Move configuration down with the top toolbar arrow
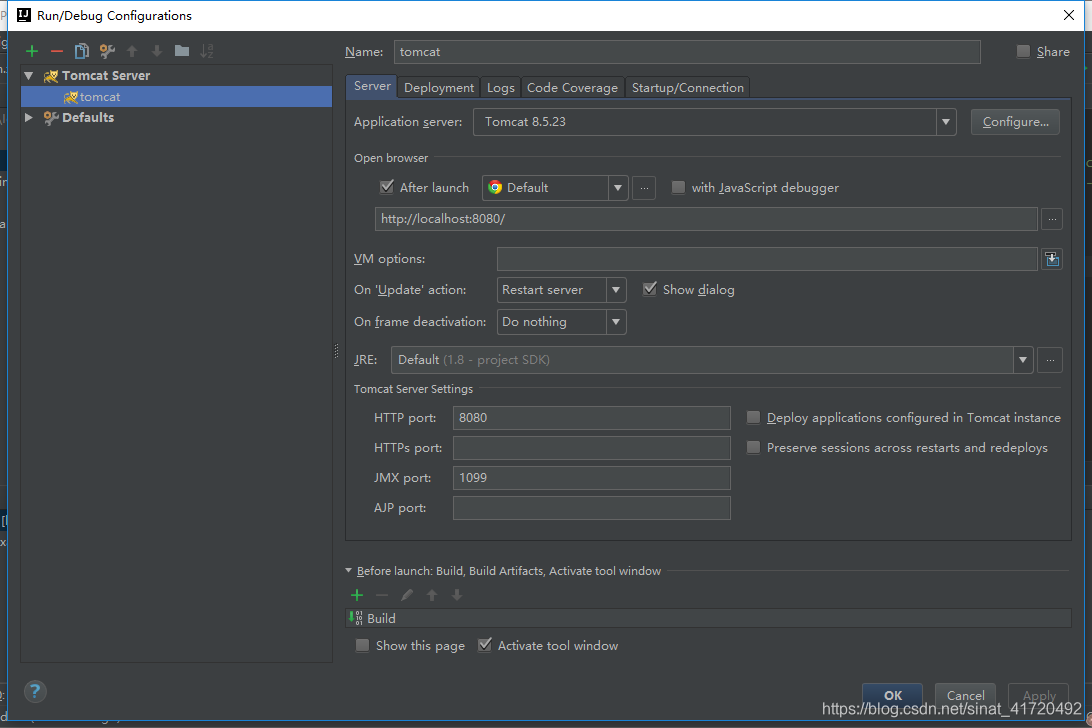1092x728 pixels. point(157,51)
